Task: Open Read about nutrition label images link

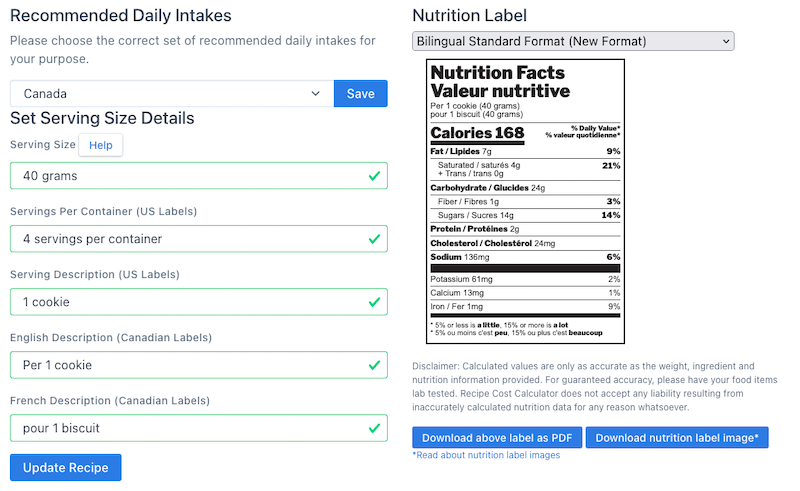Action: tap(486, 455)
